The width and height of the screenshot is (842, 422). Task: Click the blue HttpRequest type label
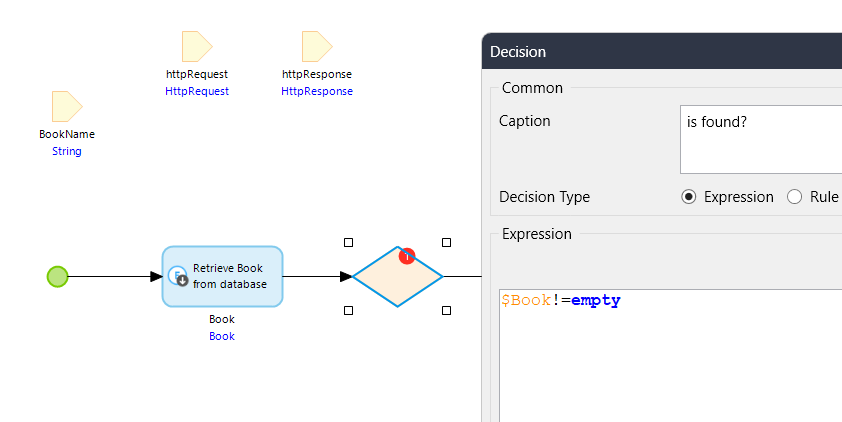pyautogui.click(x=197, y=91)
